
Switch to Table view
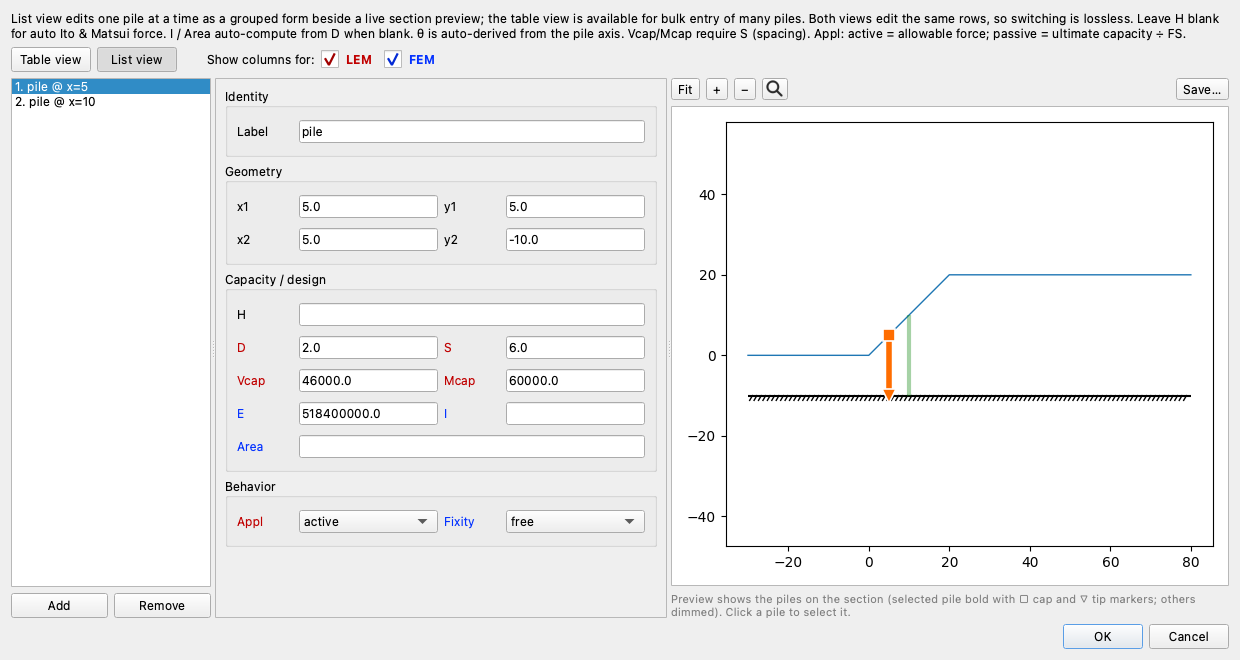click(x=50, y=60)
